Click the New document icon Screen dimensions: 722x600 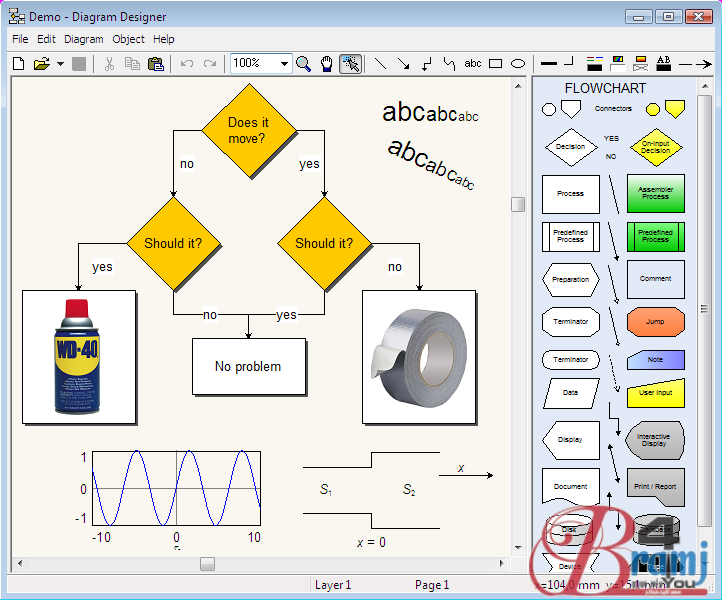point(18,64)
